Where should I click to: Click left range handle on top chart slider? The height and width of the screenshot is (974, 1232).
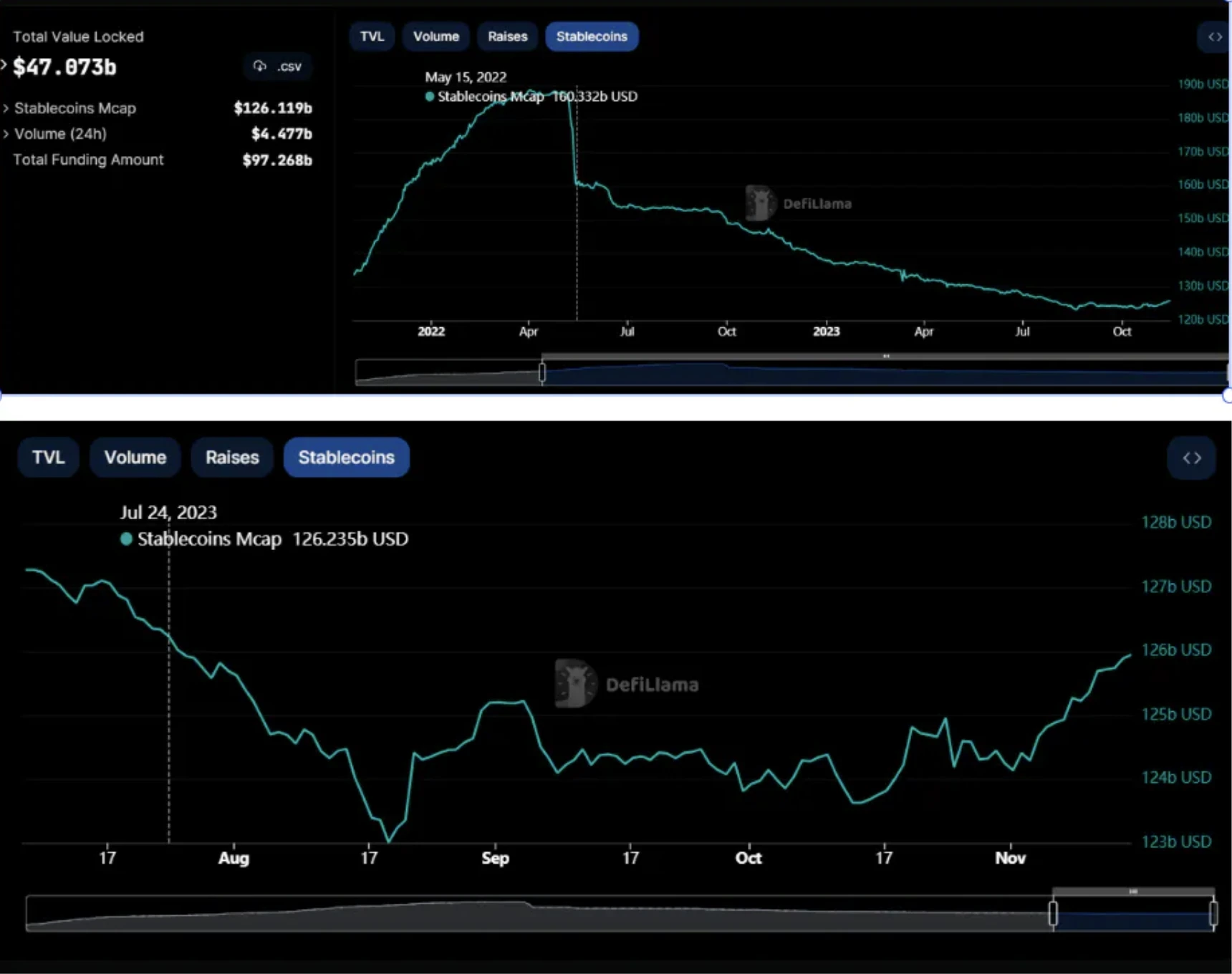(542, 372)
